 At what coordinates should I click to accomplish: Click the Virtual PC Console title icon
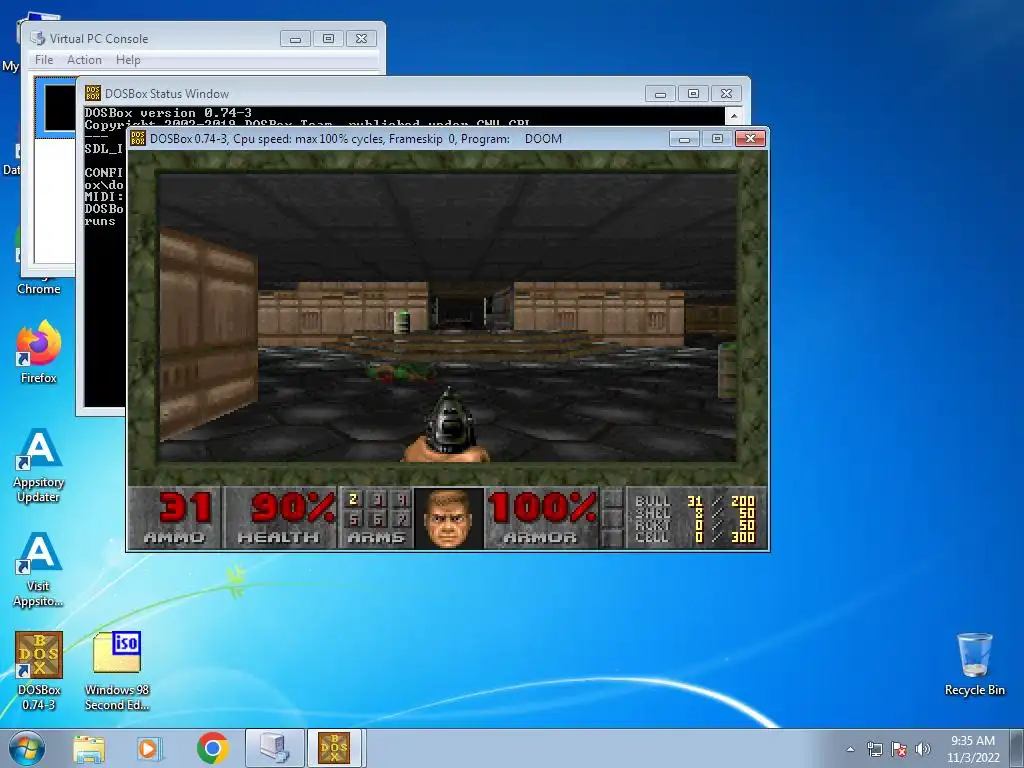click(38, 39)
